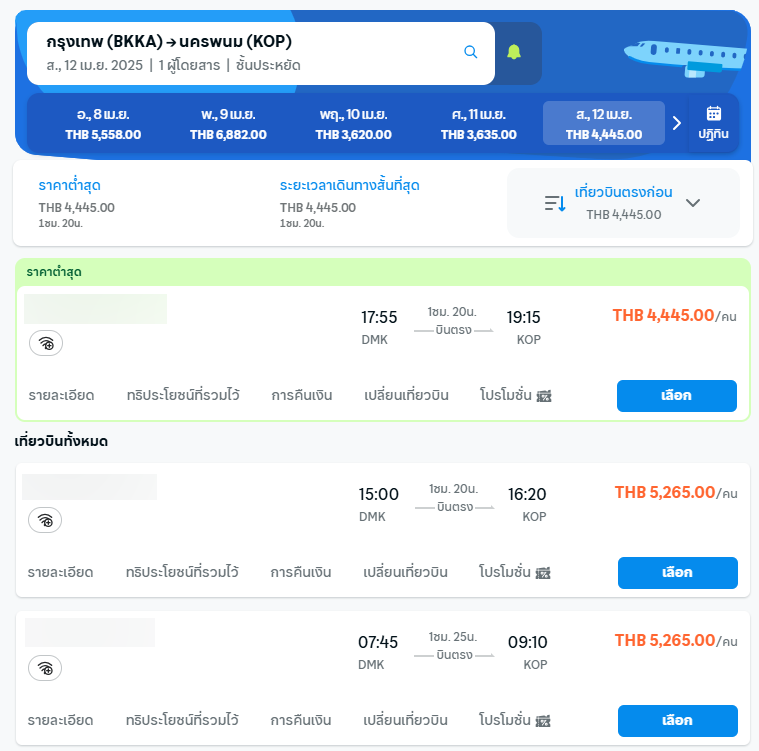
Task: Click WiFi icon on 17:55 flight
Action: click(x=46, y=343)
